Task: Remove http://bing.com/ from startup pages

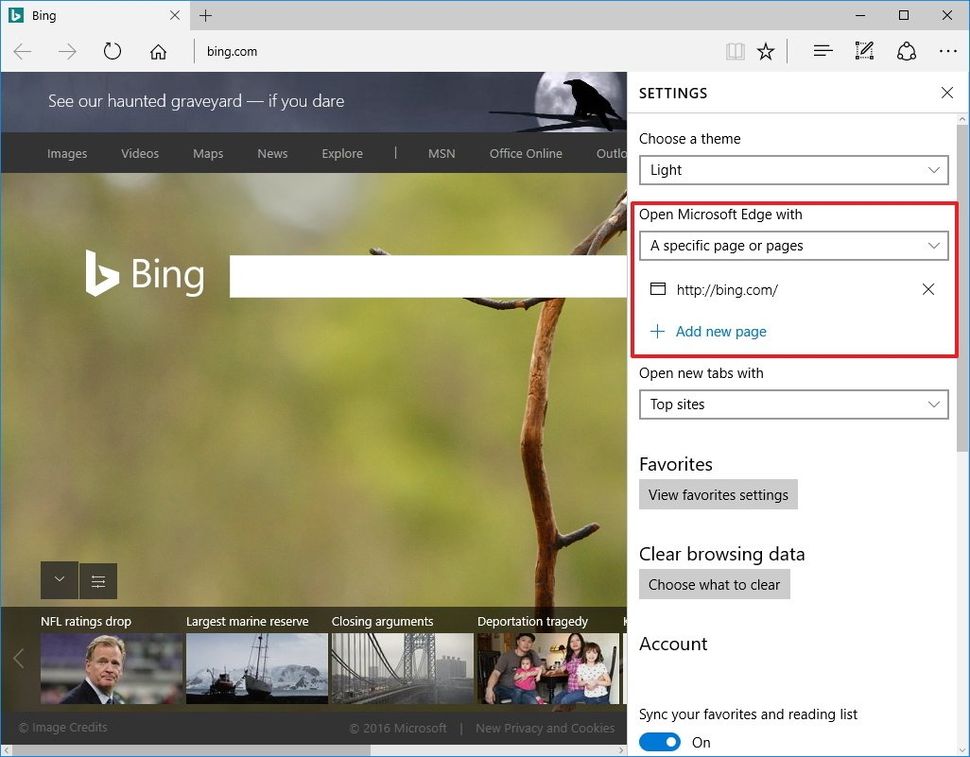Action: [928, 289]
